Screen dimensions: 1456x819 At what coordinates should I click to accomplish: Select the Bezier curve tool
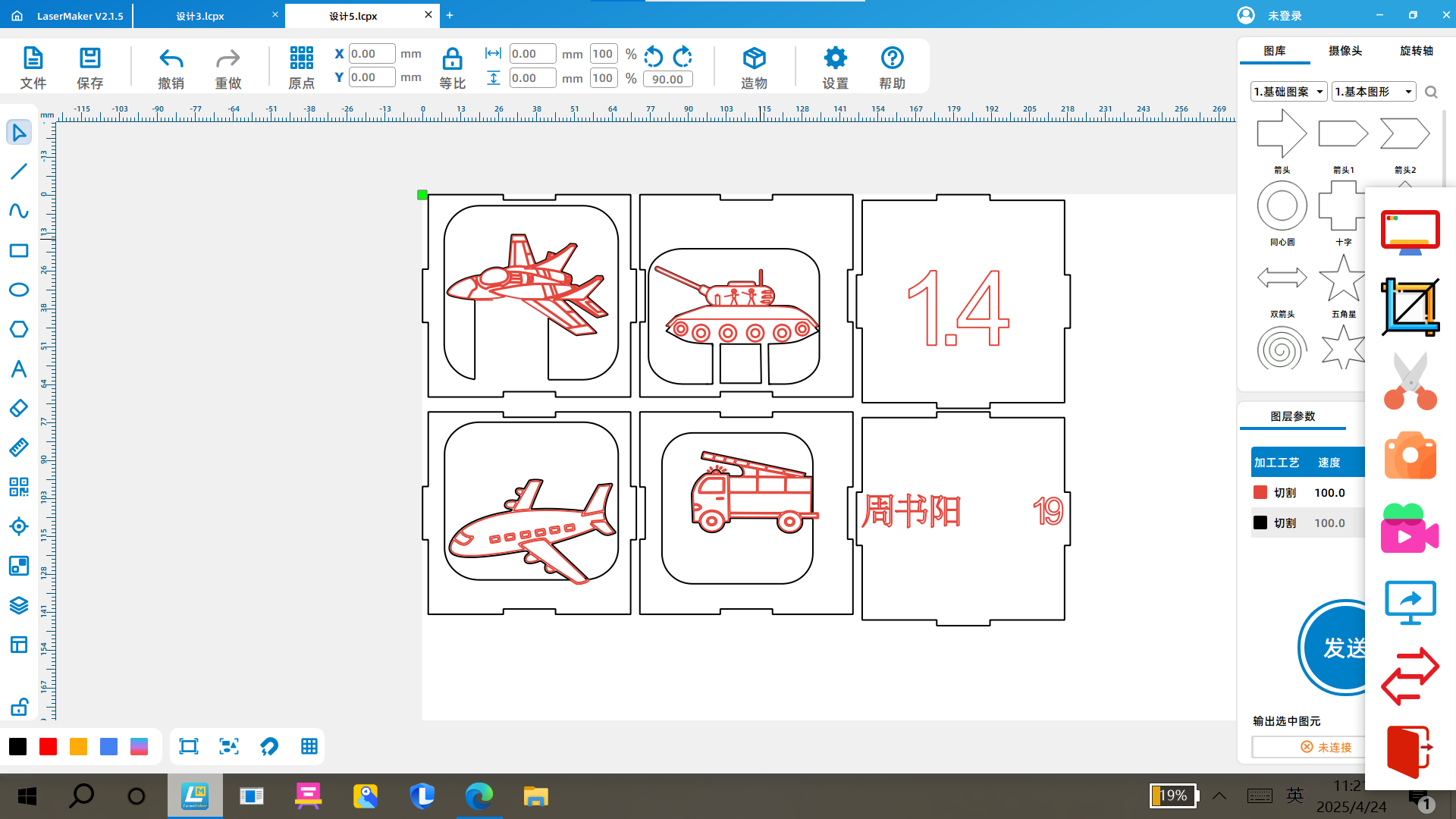point(19,211)
